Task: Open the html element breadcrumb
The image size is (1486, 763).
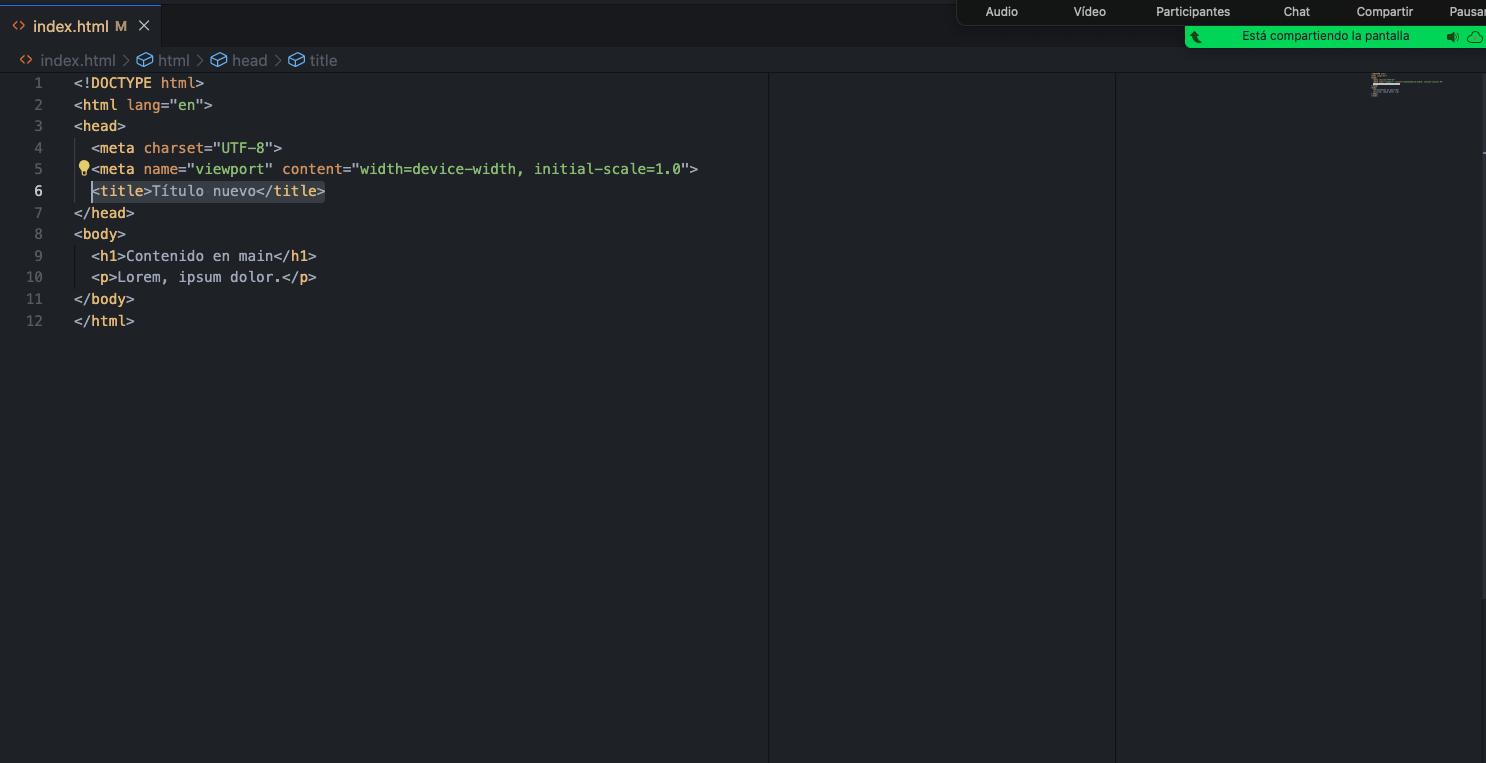Action: [174, 60]
